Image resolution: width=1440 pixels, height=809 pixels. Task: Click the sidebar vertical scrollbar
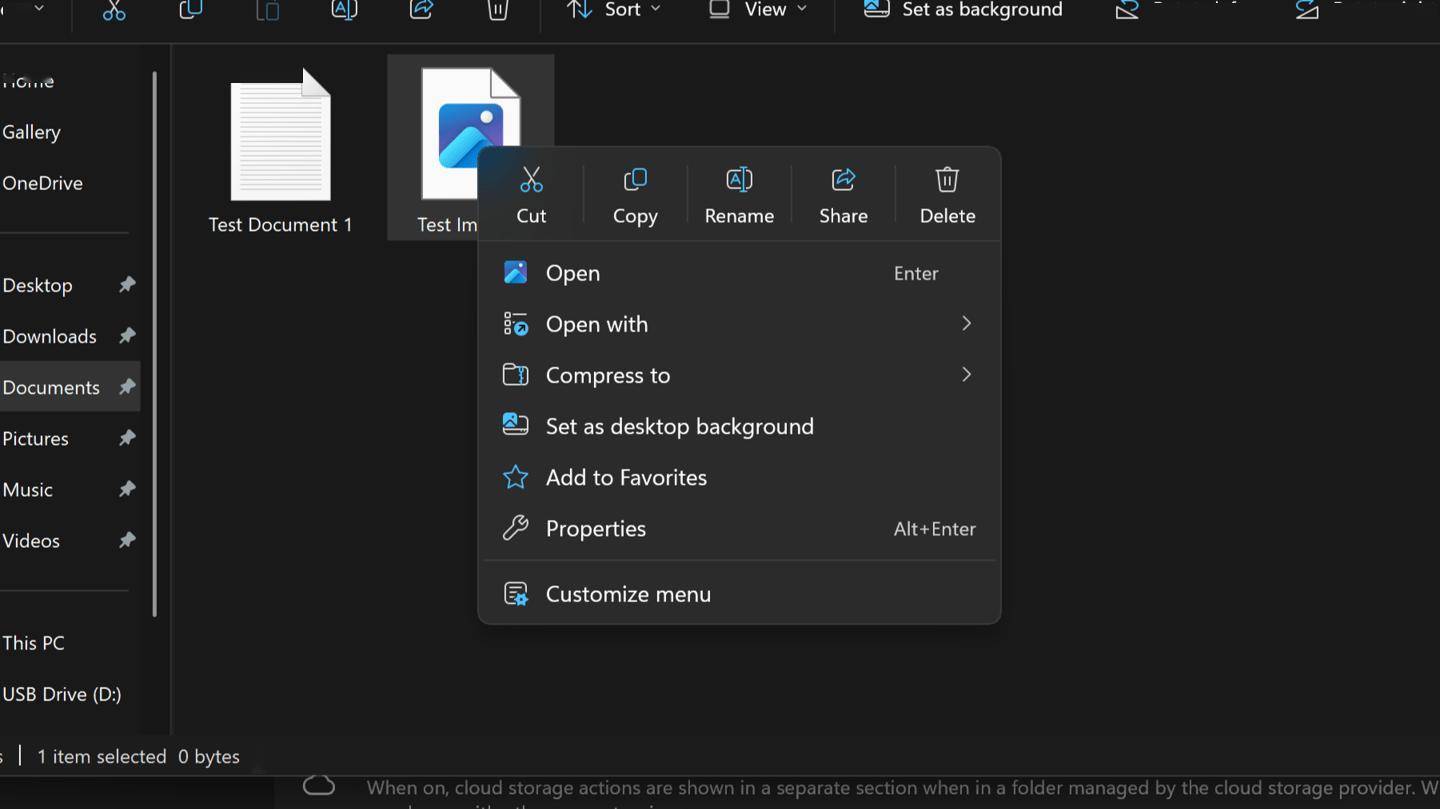154,344
